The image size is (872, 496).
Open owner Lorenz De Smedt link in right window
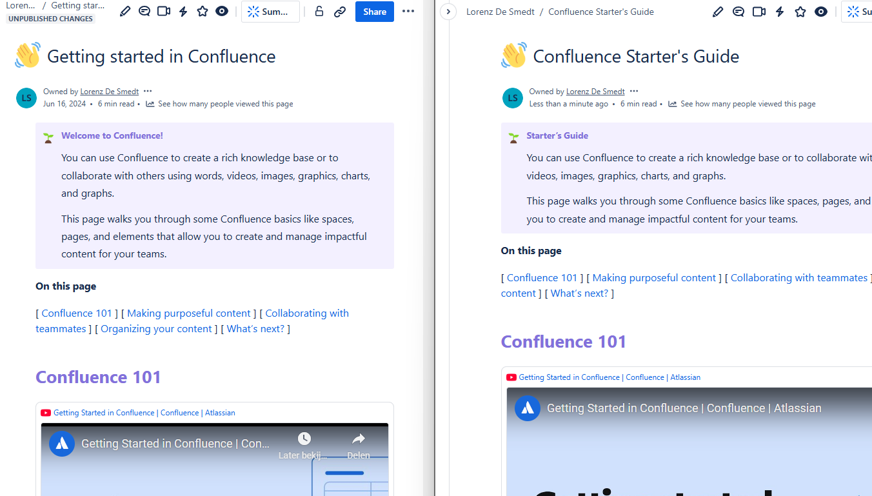pos(595,92)
